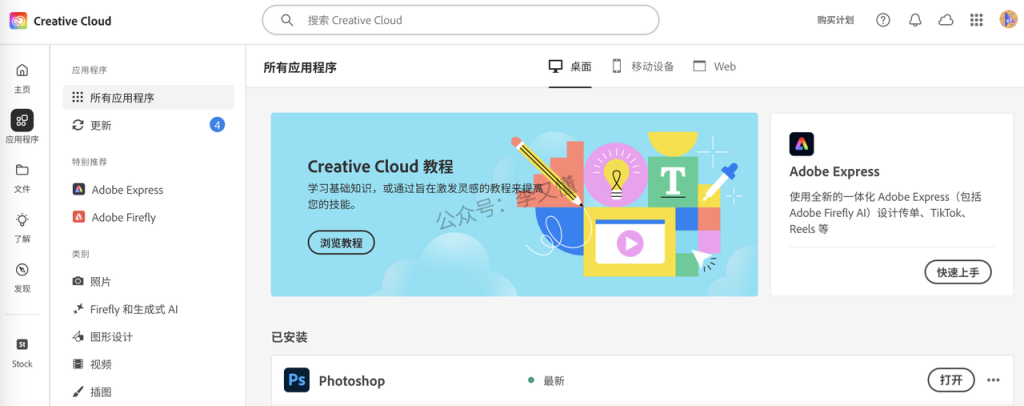This screenshot has width=1024, height=406.
Task: Open the Adobe apps grid launcher
Action: (x=976, y=20)
